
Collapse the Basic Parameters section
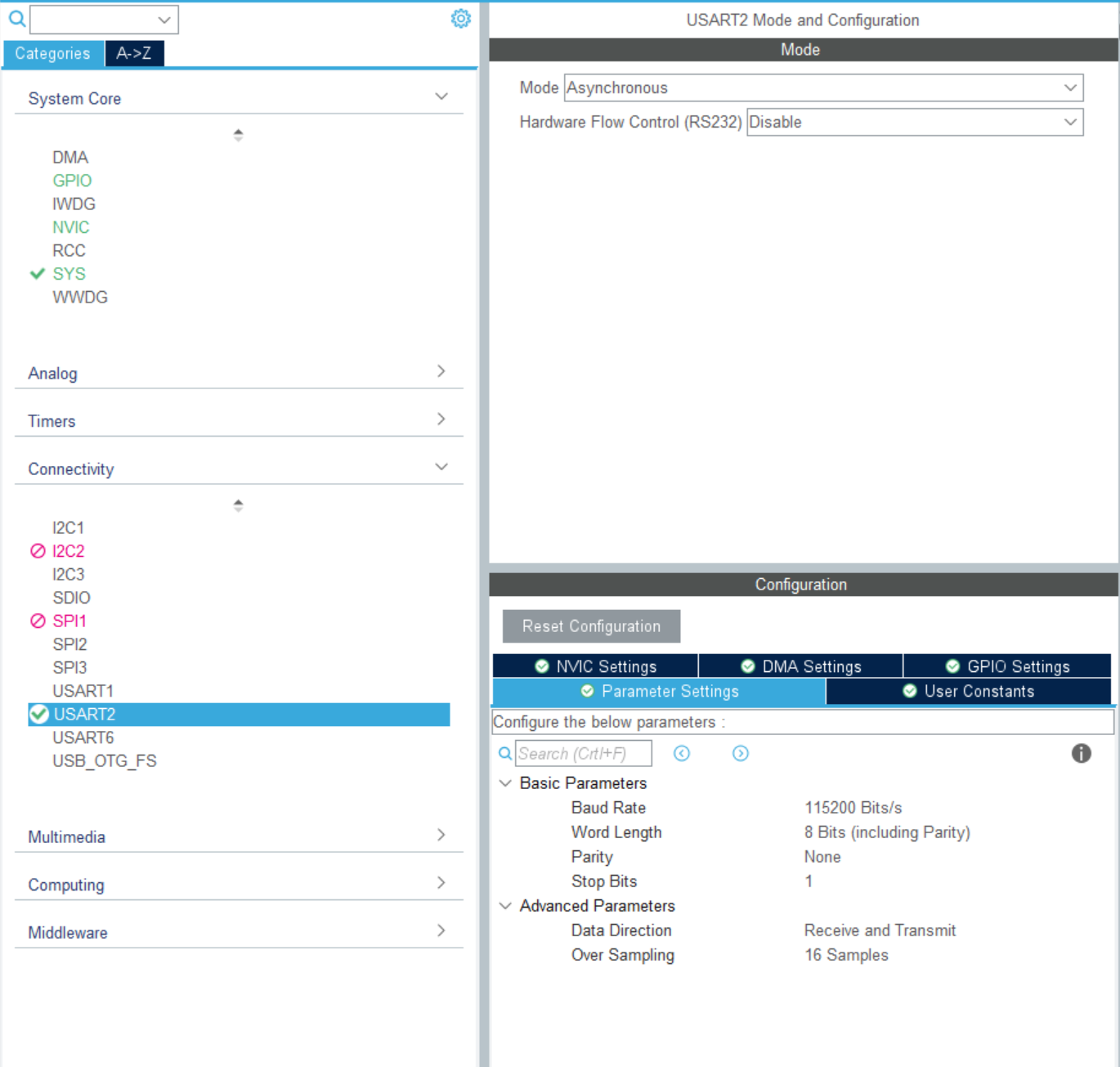click(x=505, y=783)
